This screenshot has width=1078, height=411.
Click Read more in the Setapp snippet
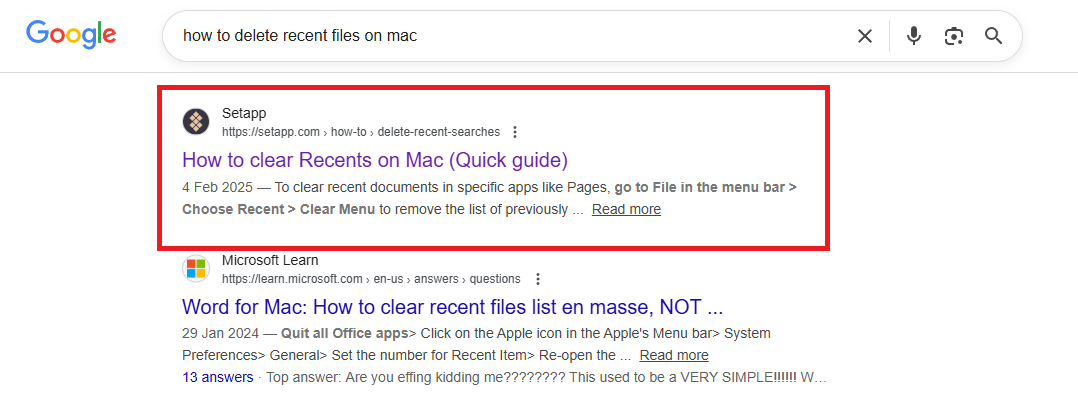click(626, 209)
